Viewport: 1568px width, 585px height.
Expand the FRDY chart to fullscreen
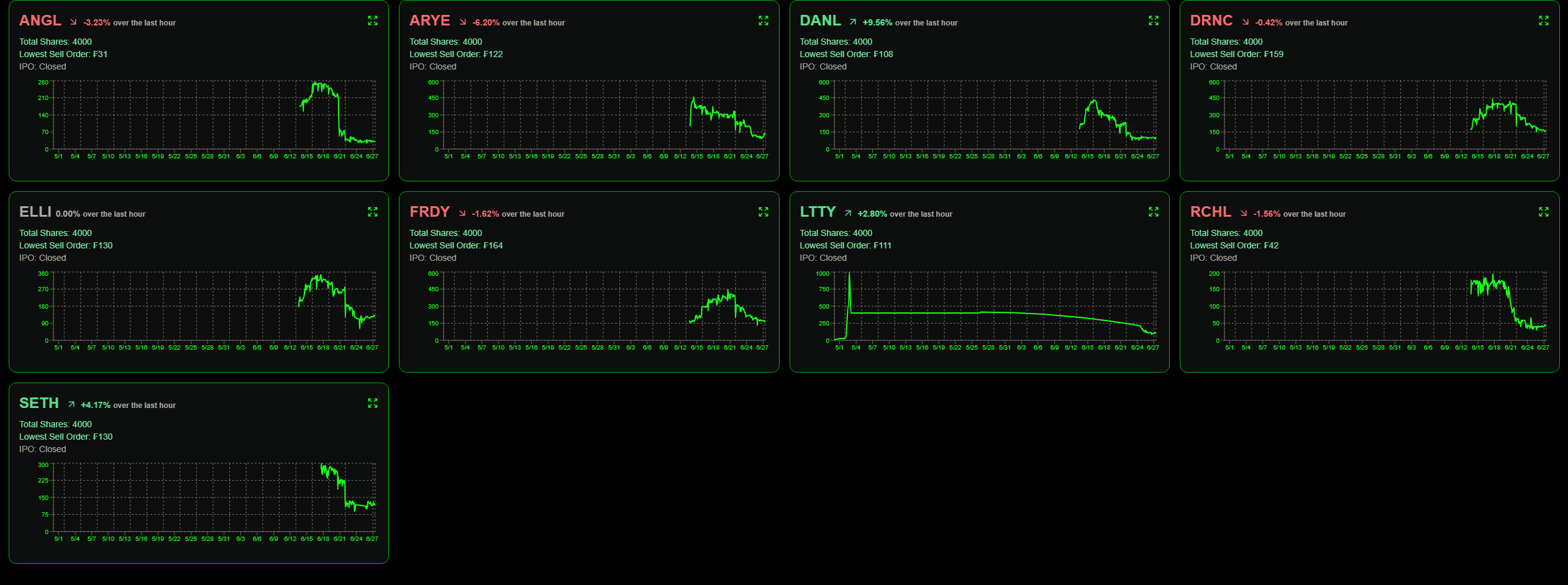tap(763, 212)
